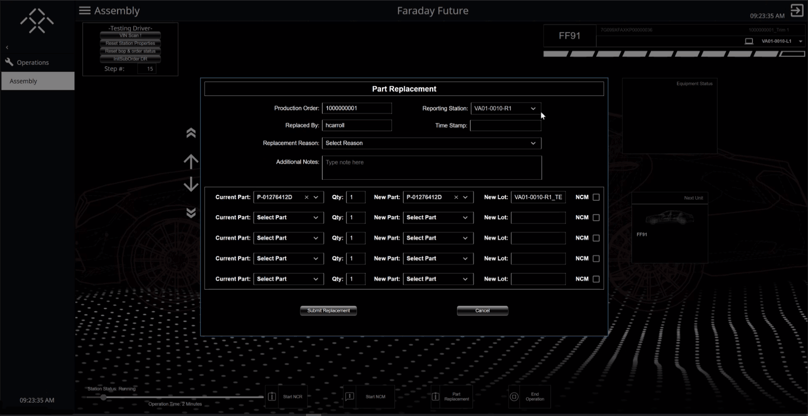Click New Lot field containing VA01-0010-R1_TE
The image size is (808, 416).
(538, 197)
